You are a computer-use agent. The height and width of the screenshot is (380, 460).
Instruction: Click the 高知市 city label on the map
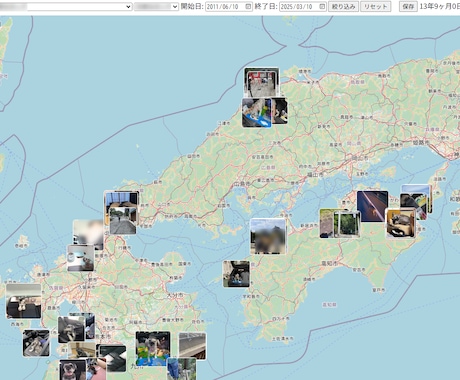click(x=330, y=263)
